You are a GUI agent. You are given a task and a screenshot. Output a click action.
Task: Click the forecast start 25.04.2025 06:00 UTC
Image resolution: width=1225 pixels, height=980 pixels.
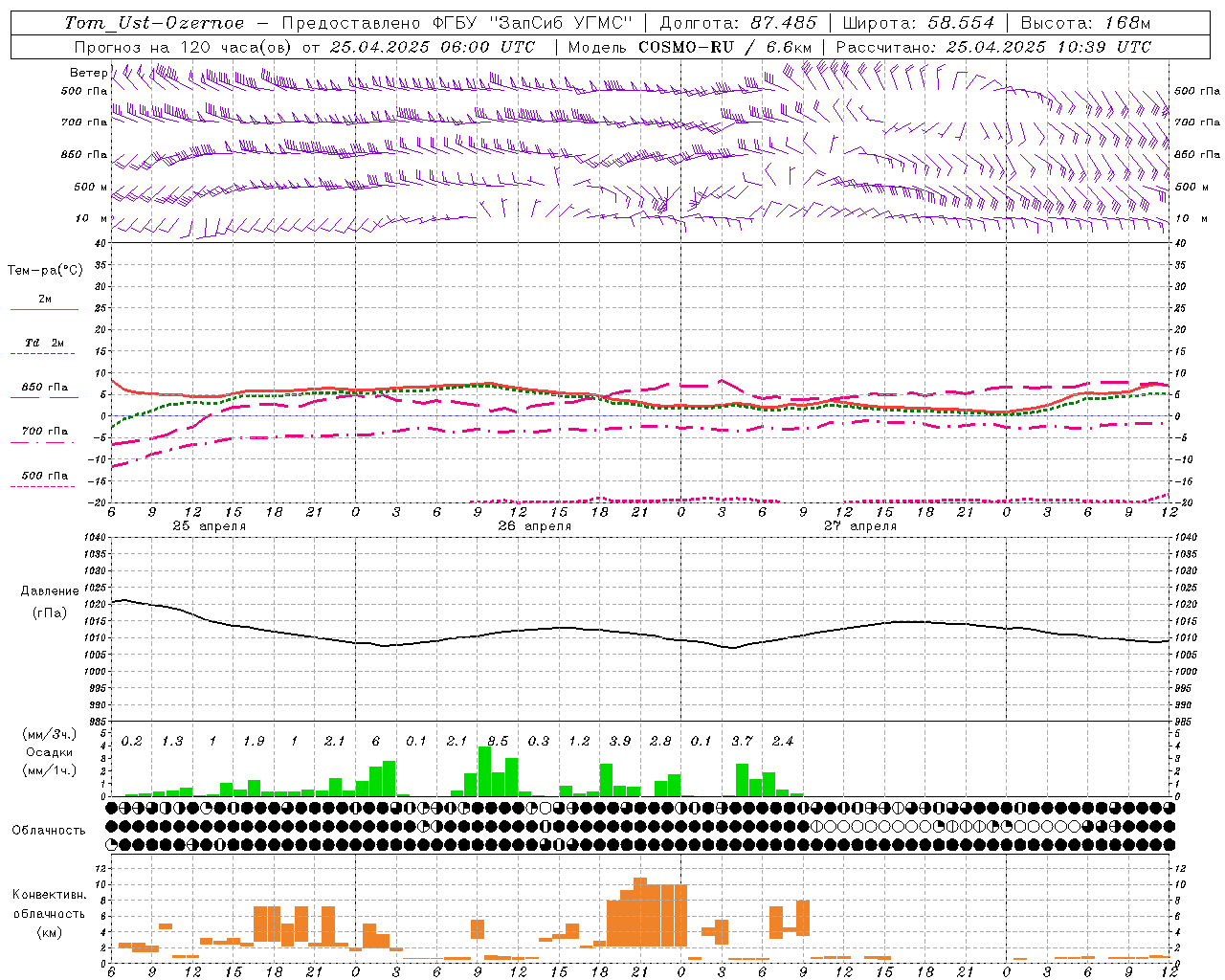(432, 47)
